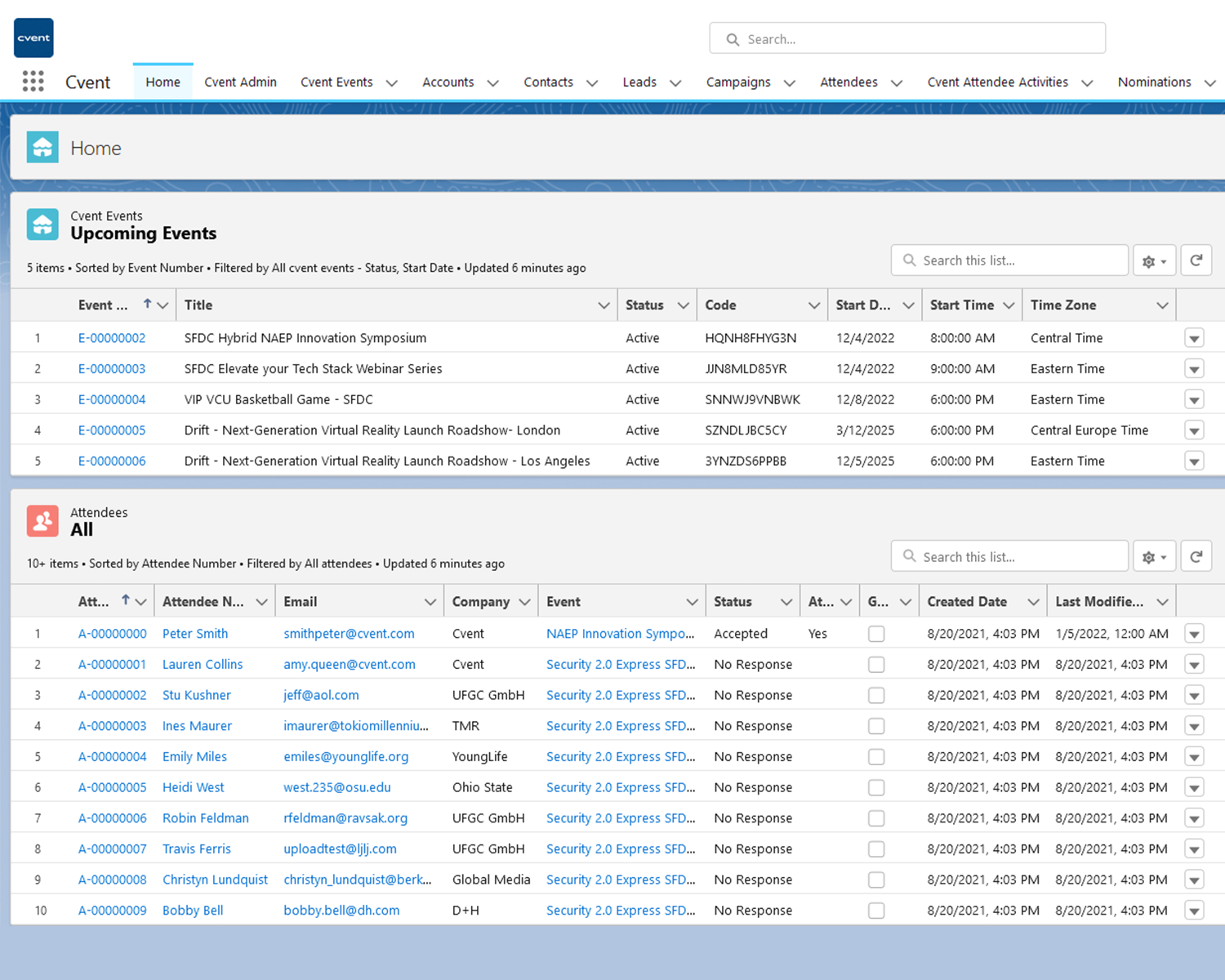Toggle the checkbox in Heidi West's row
The image size is (1225, 980).
click(876, 788)
